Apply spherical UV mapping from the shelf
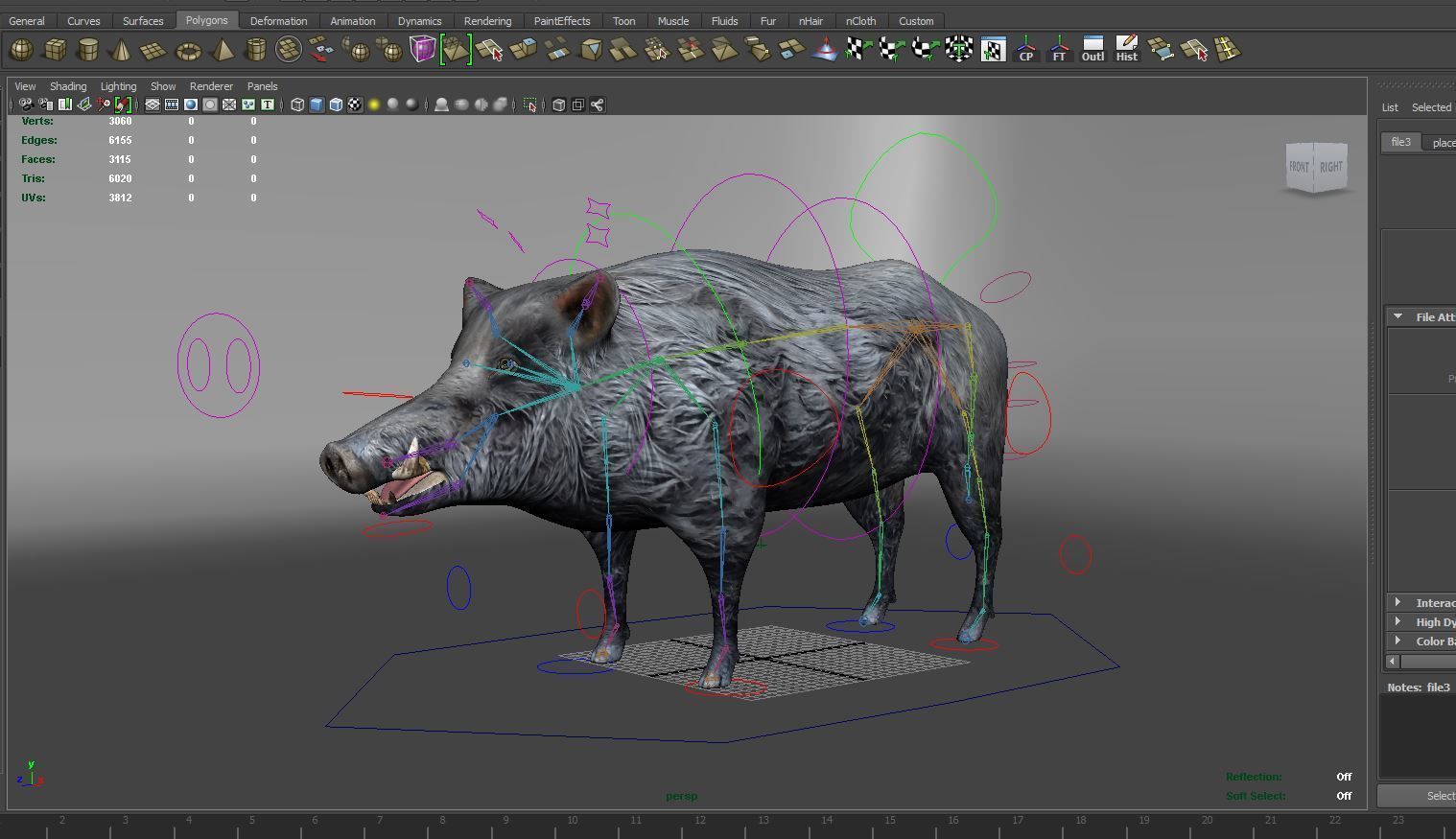Viewport: 1456px width, 839px height. pos(925,49)
